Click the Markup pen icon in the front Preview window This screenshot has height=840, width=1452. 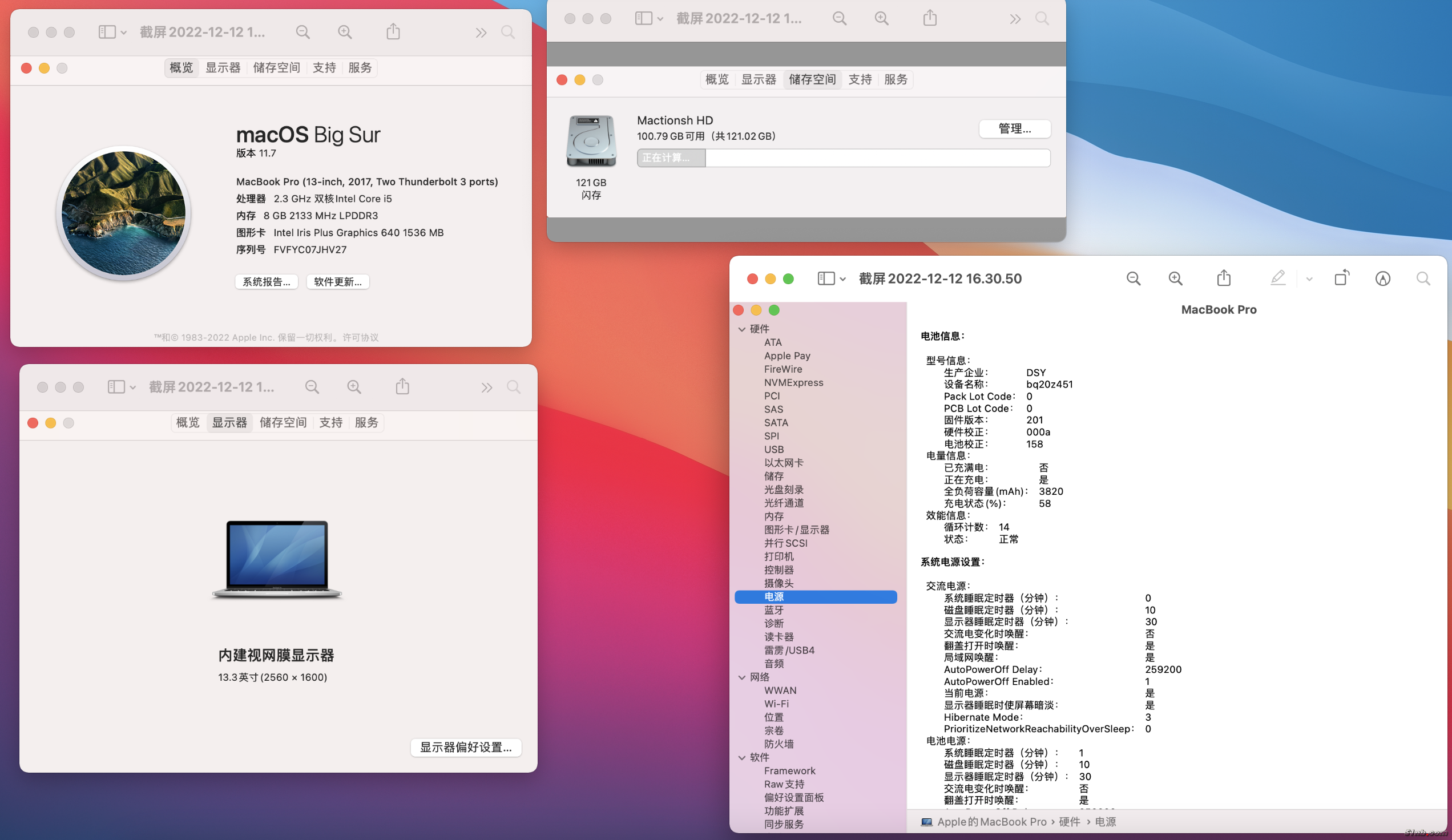click(1277, 279)
